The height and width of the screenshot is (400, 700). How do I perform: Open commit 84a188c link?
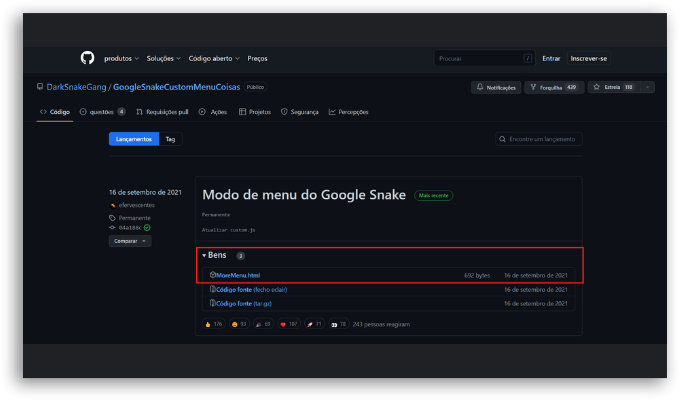coord(130,228)
